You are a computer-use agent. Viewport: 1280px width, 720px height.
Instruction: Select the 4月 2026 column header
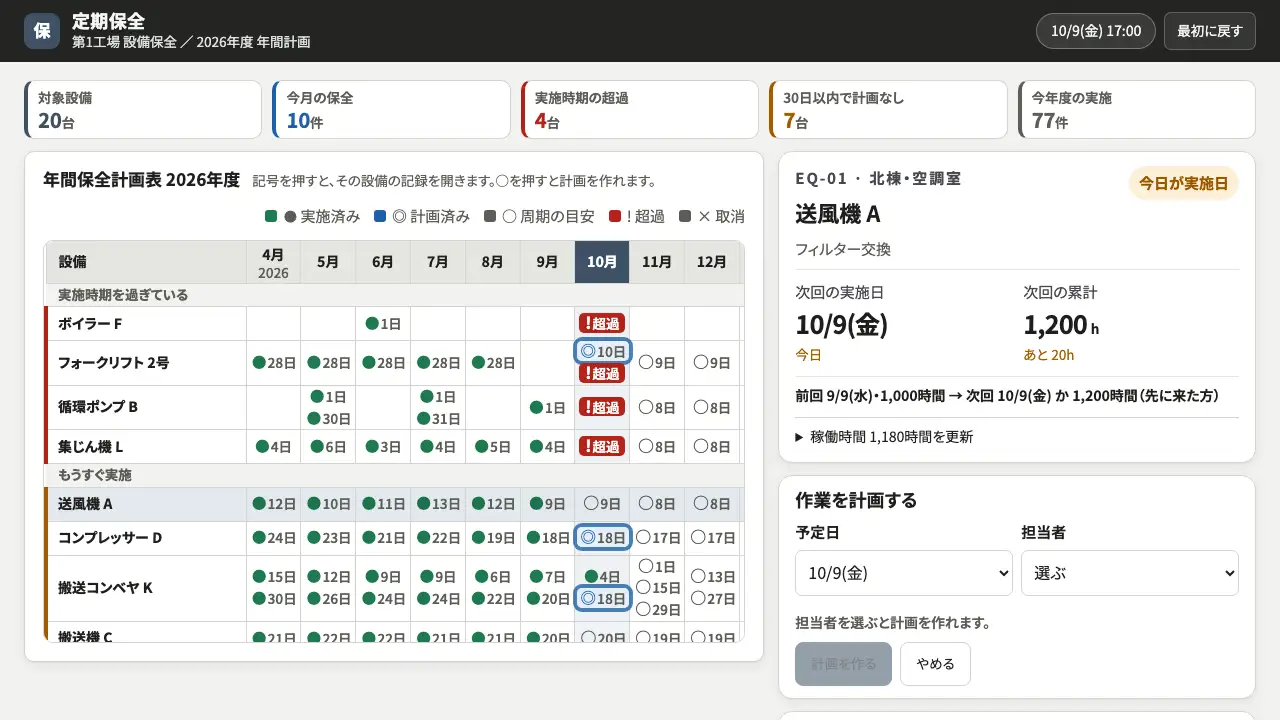(273, 262)
